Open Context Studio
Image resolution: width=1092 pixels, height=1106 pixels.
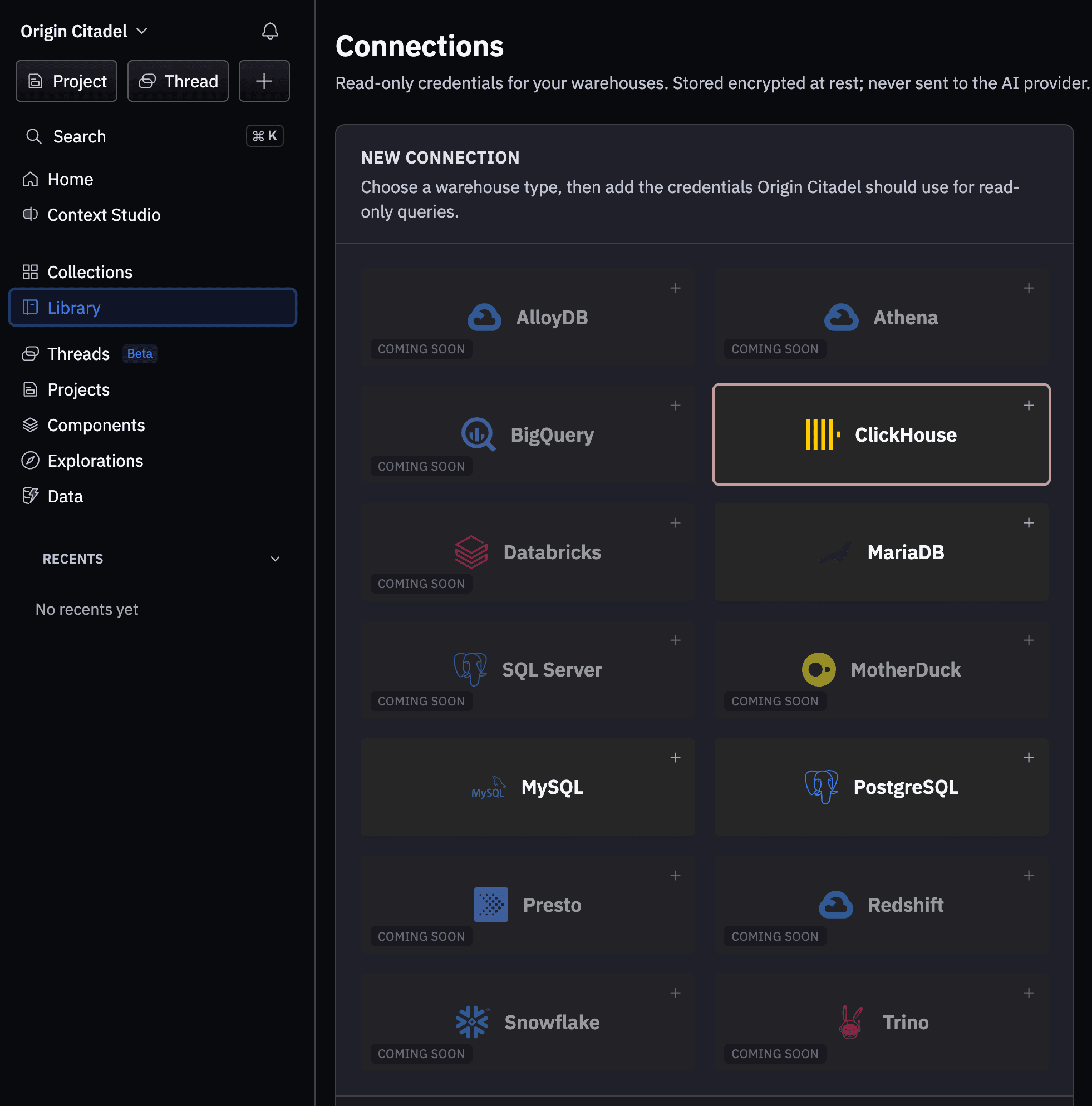(x=153, y=215)
